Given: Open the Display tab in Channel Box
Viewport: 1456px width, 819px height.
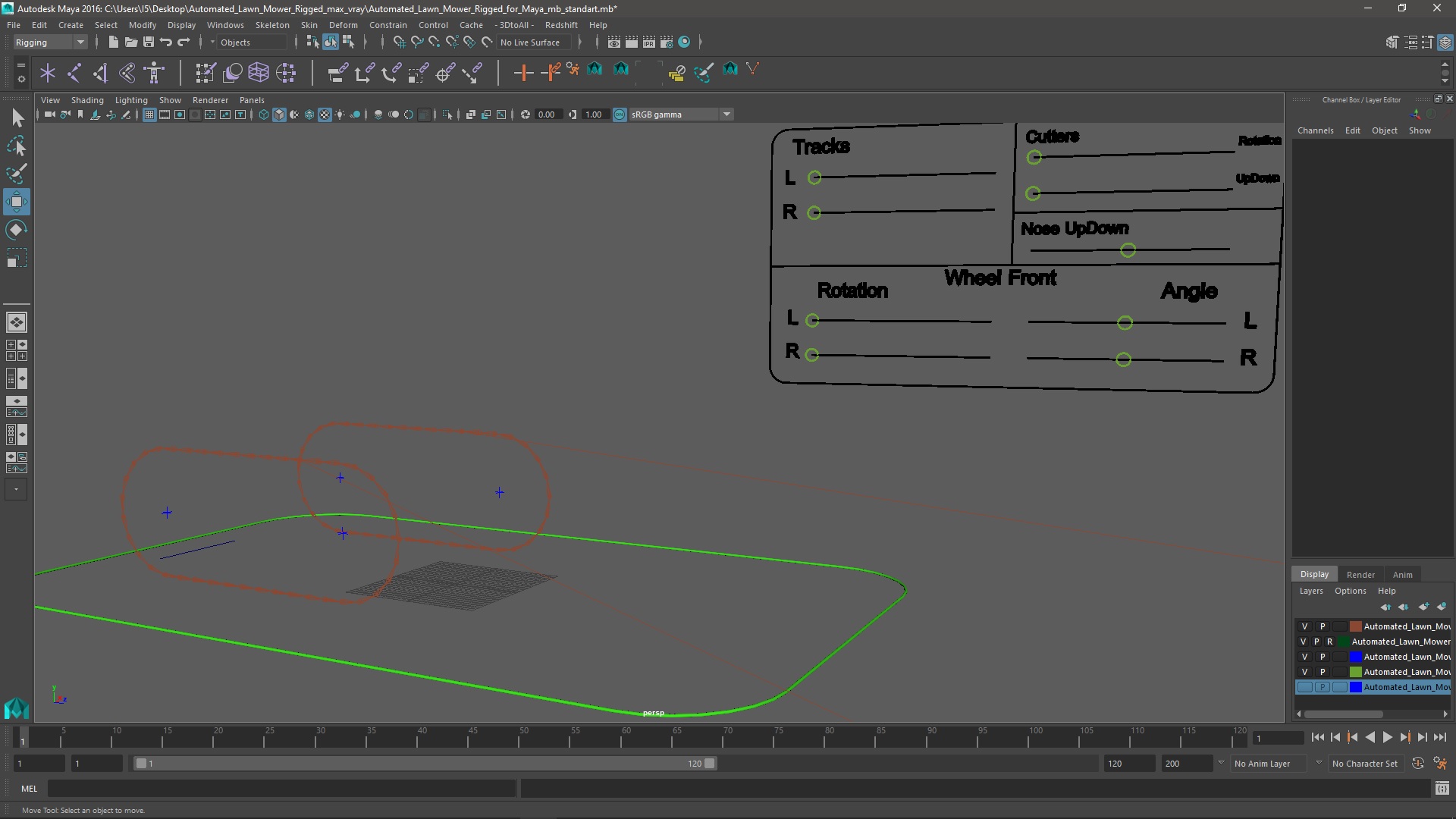Looking at the screenshot, I should pyautogui.click(x=1314, y=573).
